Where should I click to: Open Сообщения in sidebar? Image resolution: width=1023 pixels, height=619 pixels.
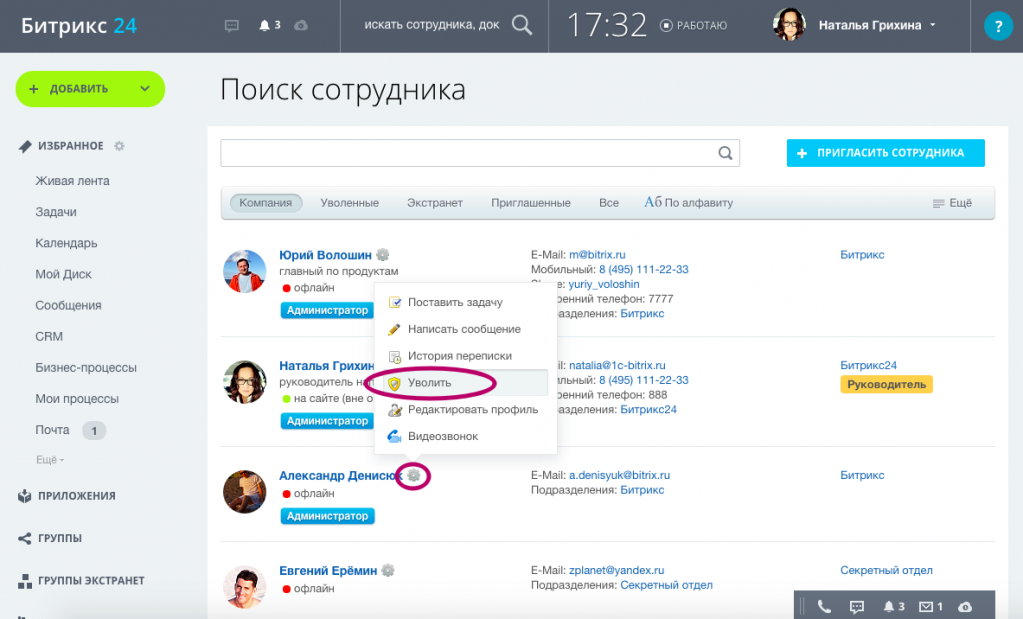pyautogui.click(x=68, y=305)
